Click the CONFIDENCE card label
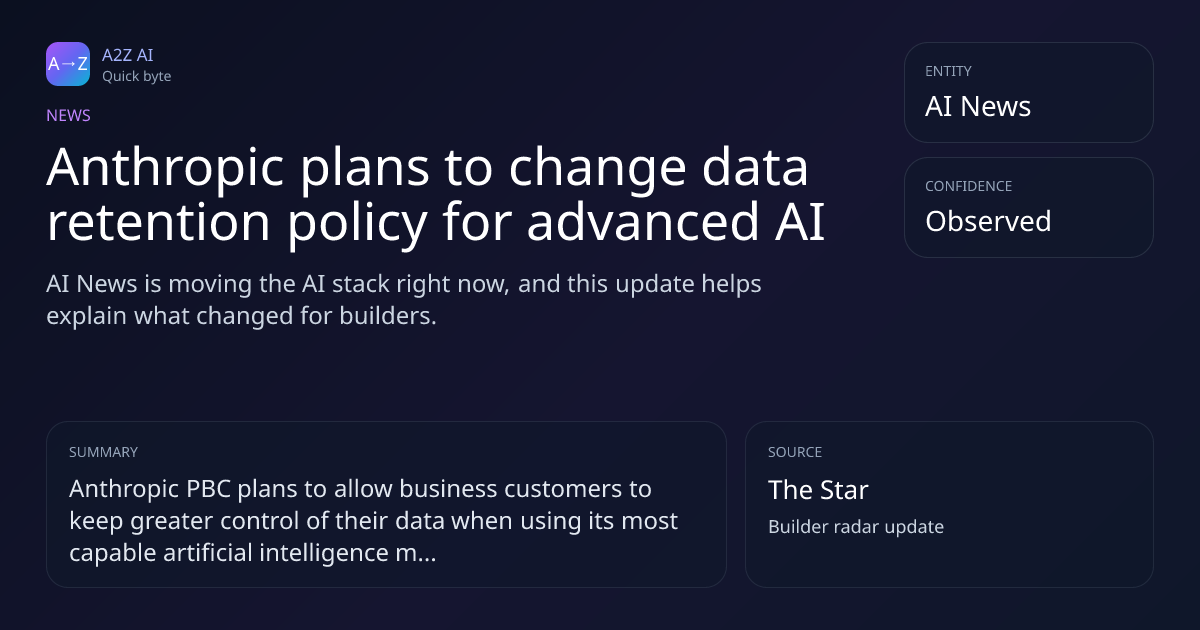The height and width of the screenshot is (630, 1200). click(x=968, y=186)
